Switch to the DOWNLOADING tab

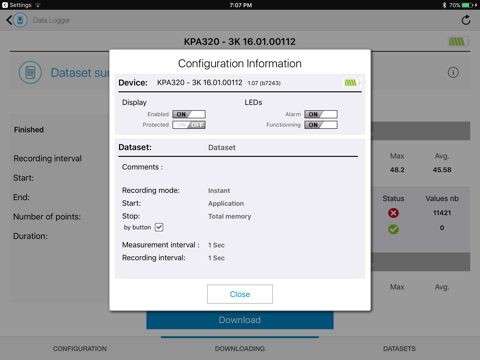[x=240, y=349]
